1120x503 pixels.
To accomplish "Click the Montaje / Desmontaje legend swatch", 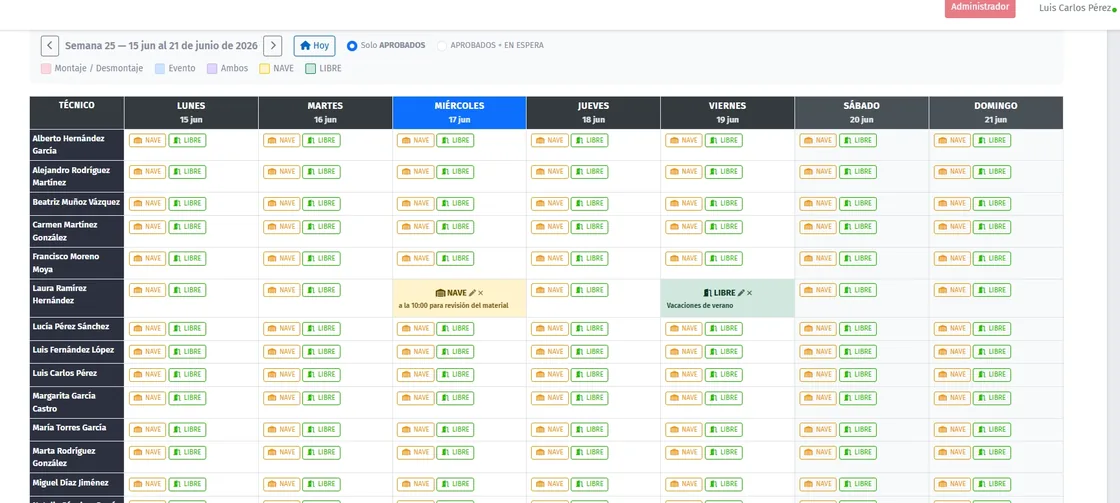I will tap(46, 69).
